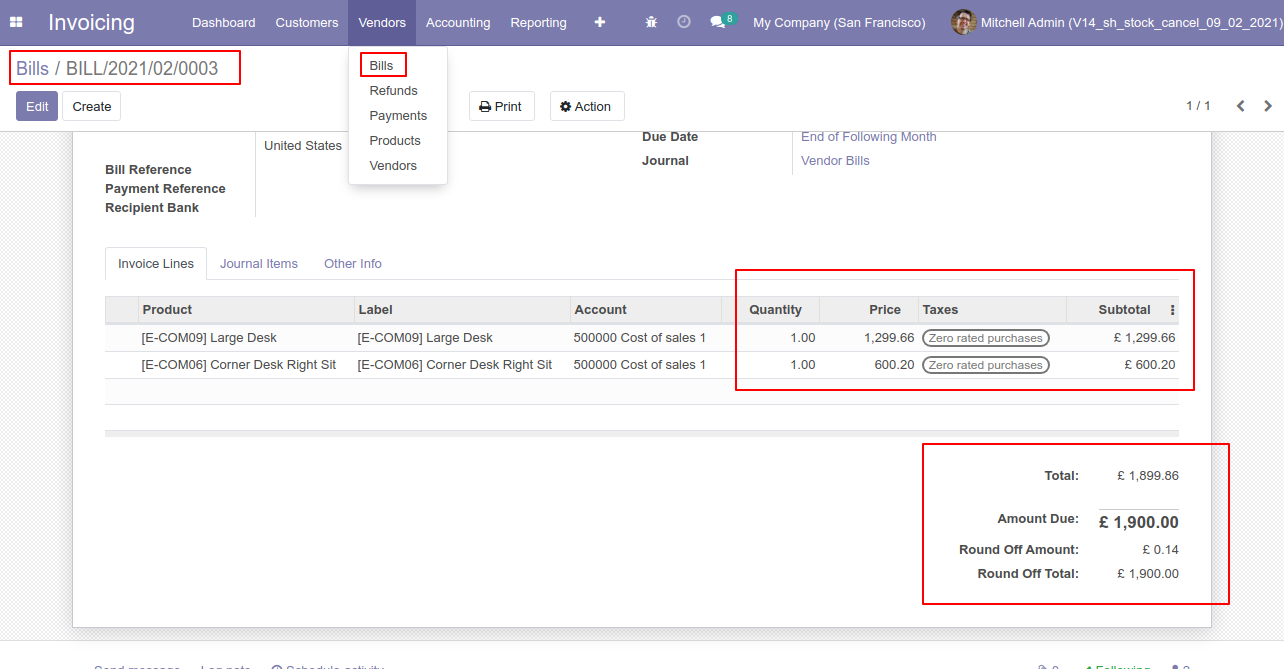Click the 1,299.66 price cell

tap(868, 338)
